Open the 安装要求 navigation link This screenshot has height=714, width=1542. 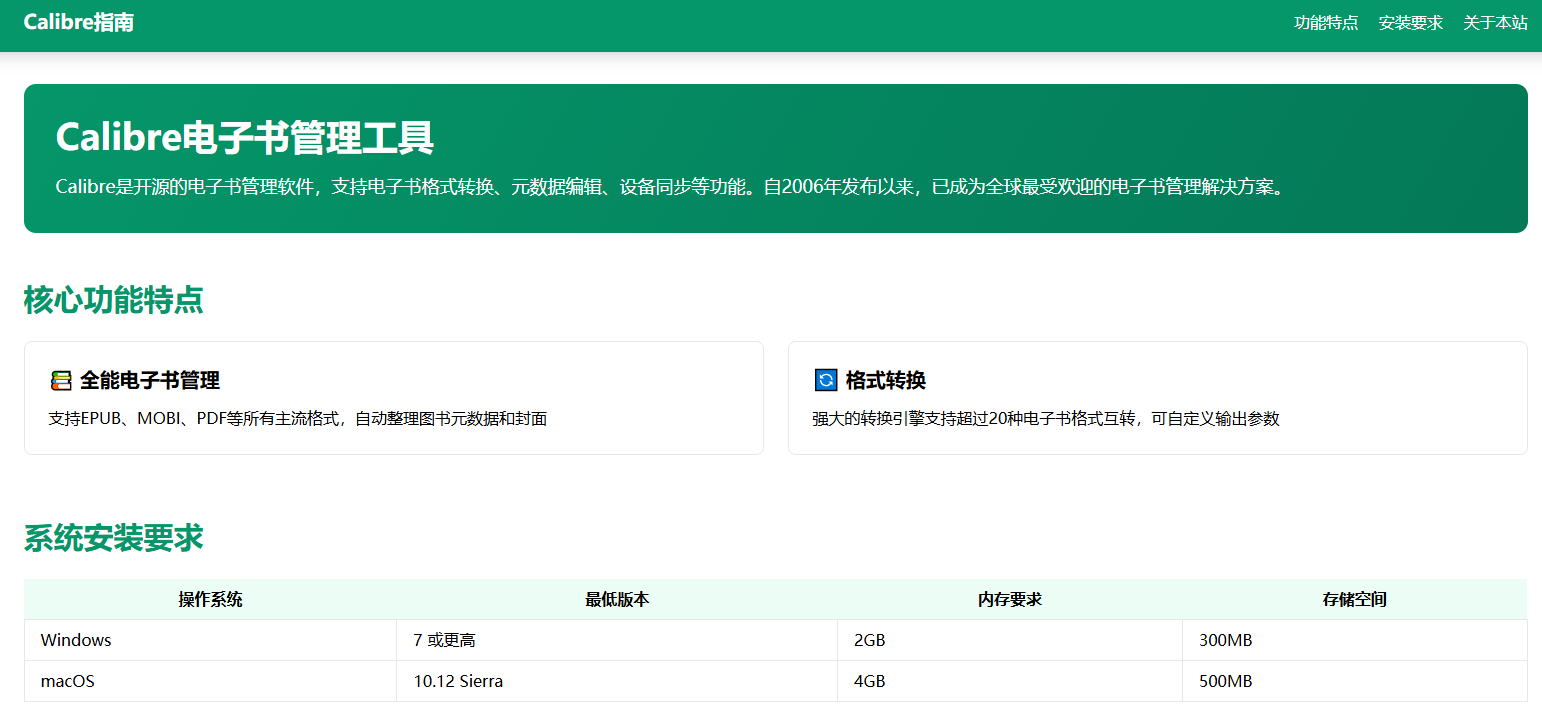[1411, 23]
